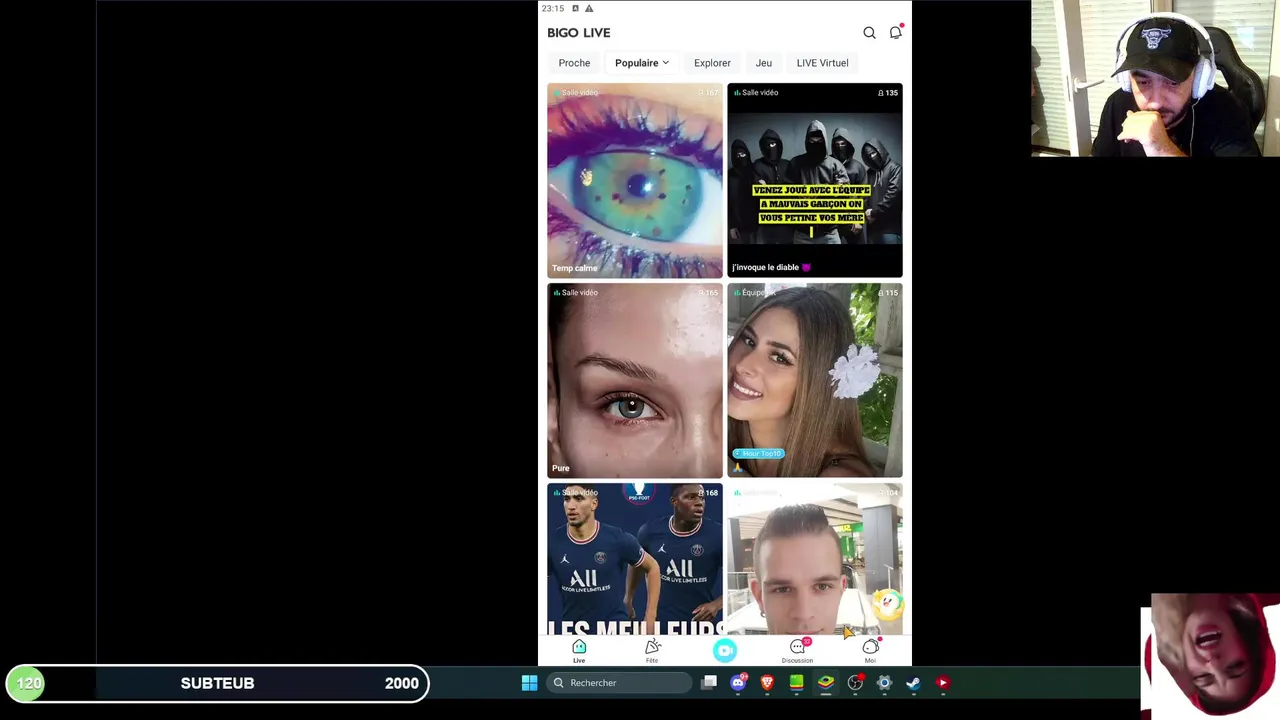Click the SUBTEUB goal overlay bar
The height and width of the screenshot is (720, 1280).
pos(217,683)
